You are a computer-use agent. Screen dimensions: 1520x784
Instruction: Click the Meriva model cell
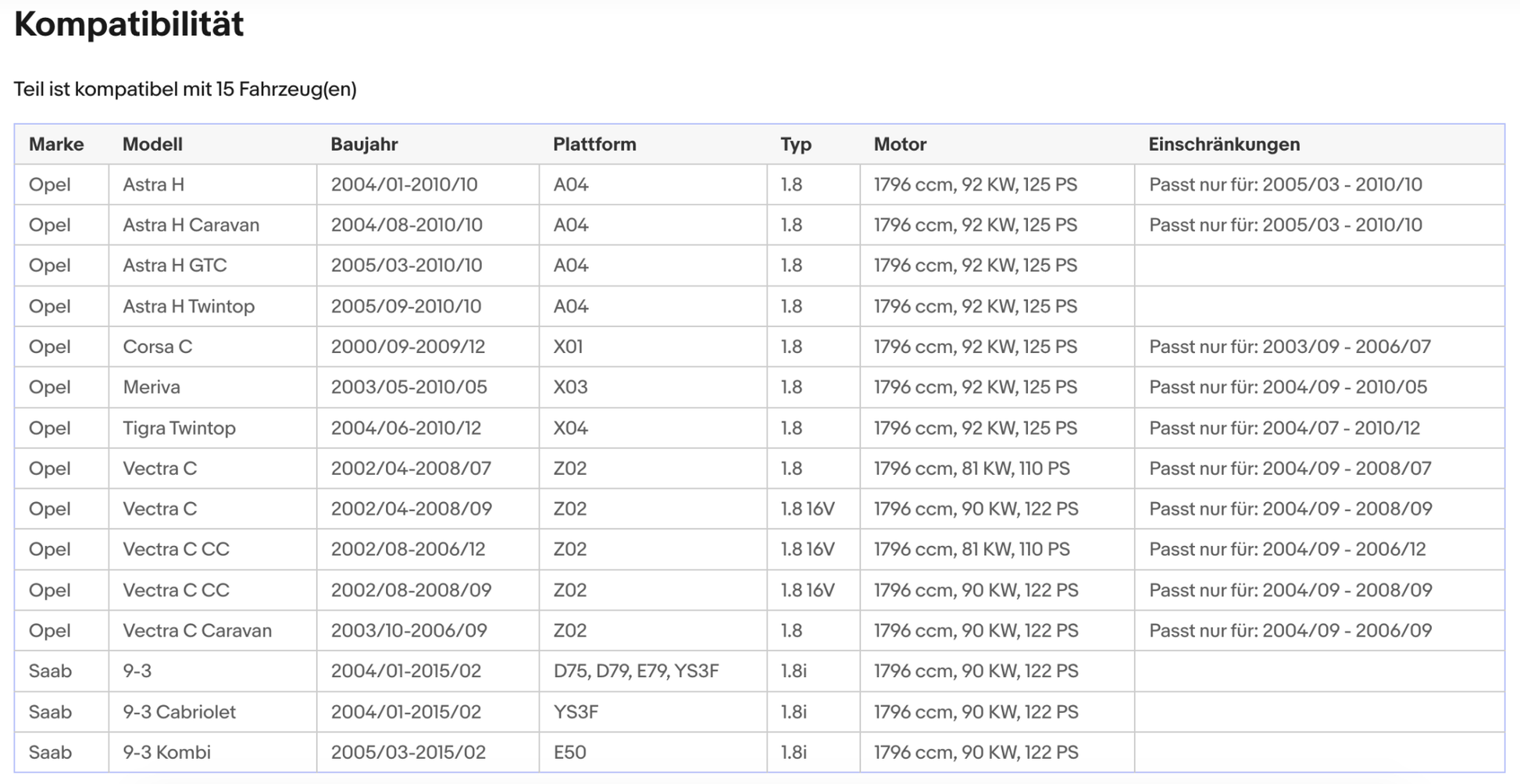pos(151,387)
